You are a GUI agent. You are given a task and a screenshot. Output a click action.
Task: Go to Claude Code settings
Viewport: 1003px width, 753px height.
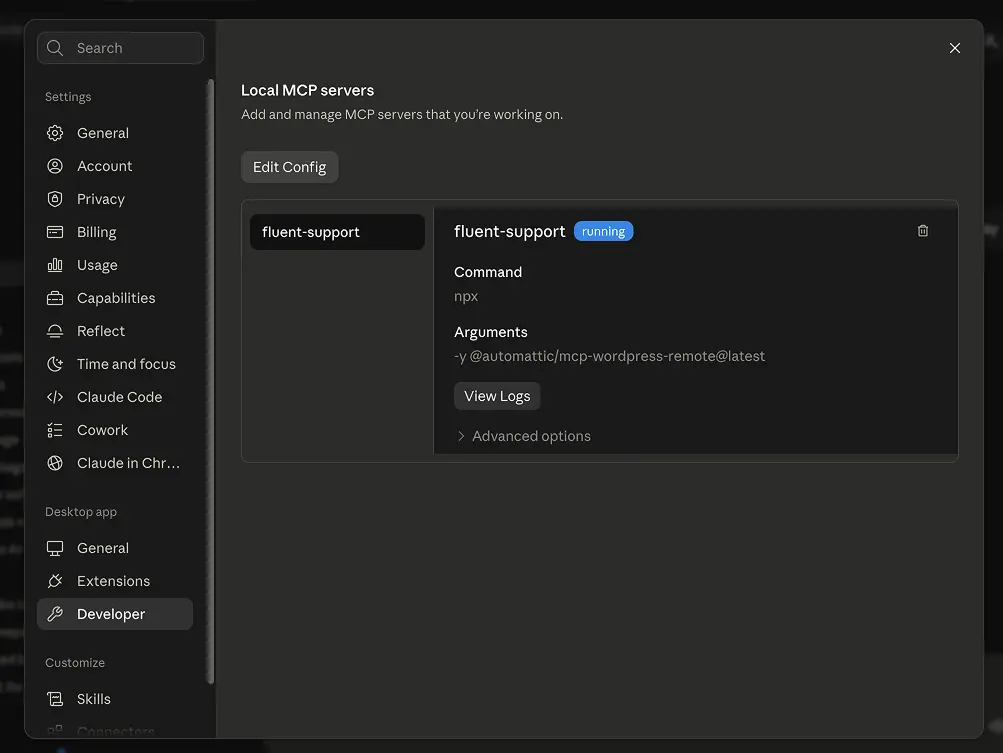115,397
